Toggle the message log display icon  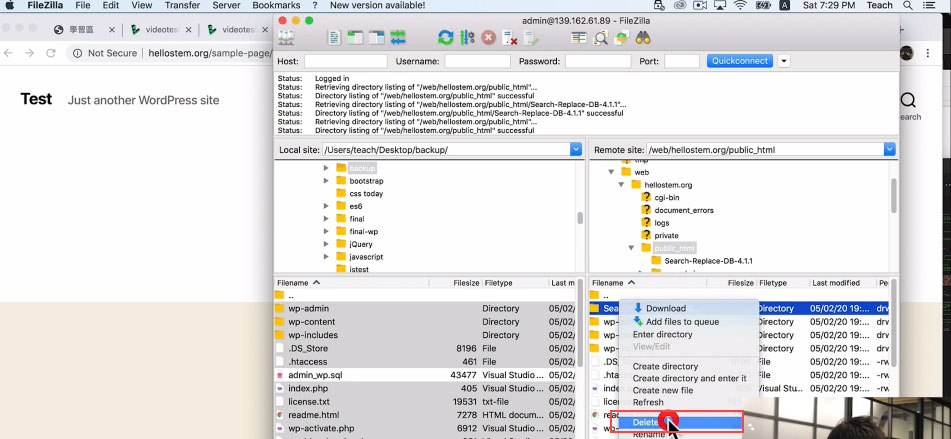tap(333, 38)
